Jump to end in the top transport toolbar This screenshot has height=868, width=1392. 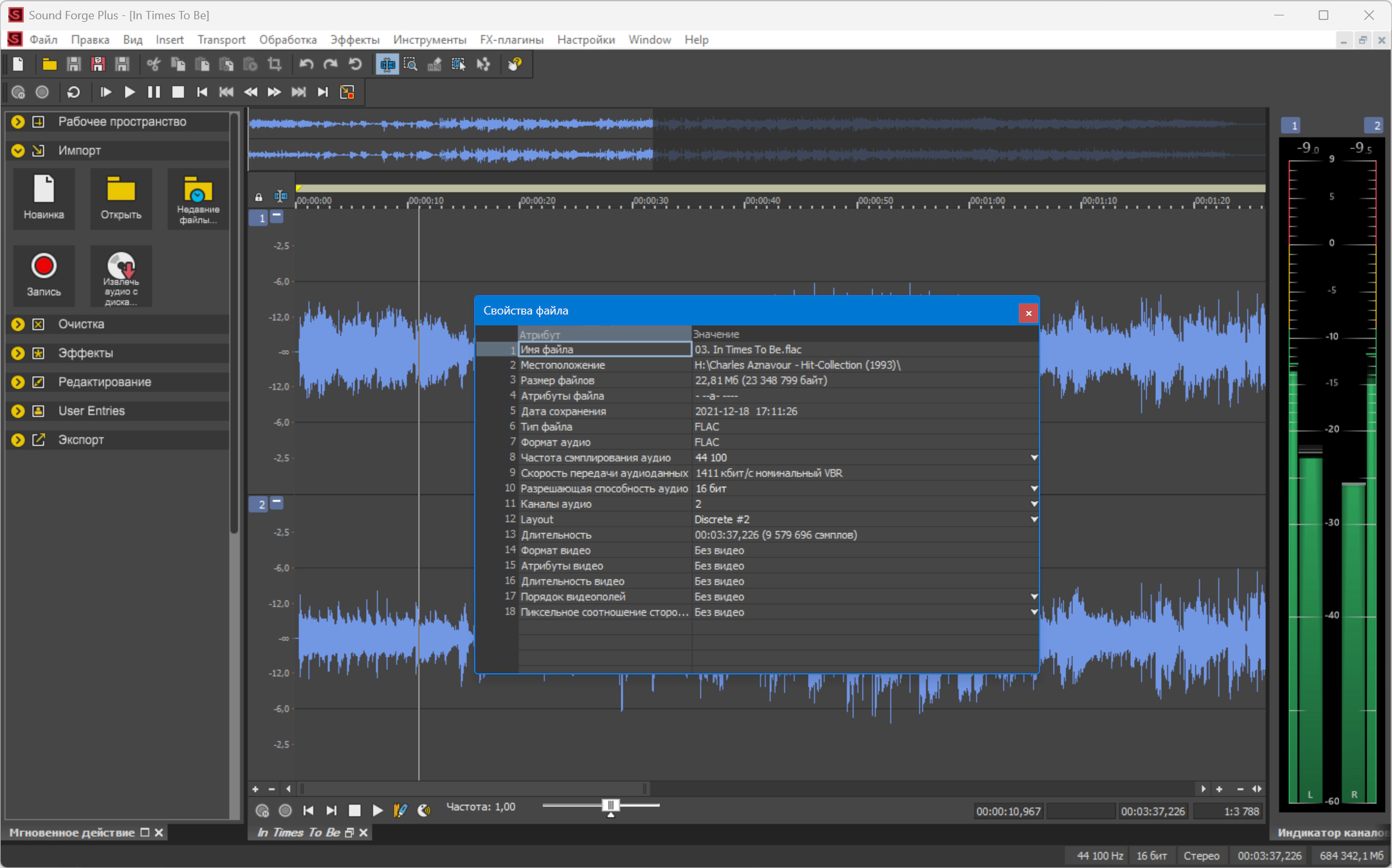[323, 93]
